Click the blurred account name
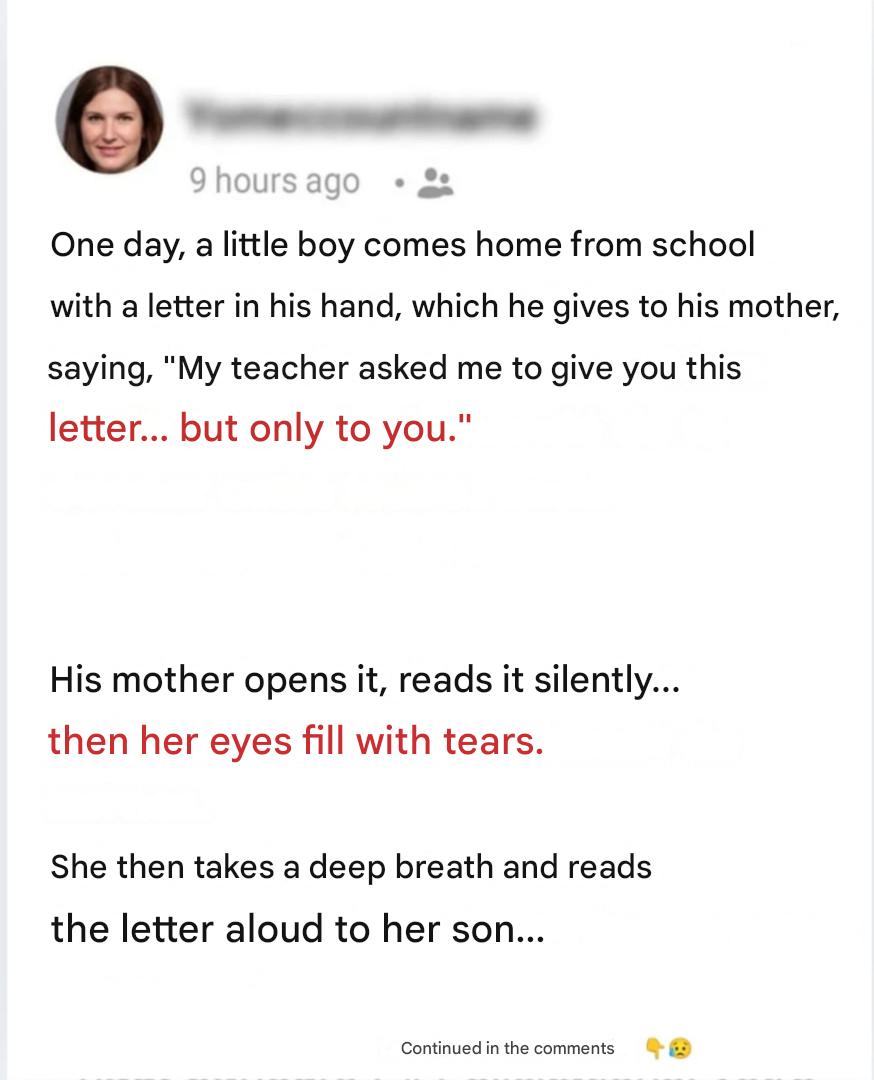This screenshot has height=1080, width=874. [x=360, y=117]
